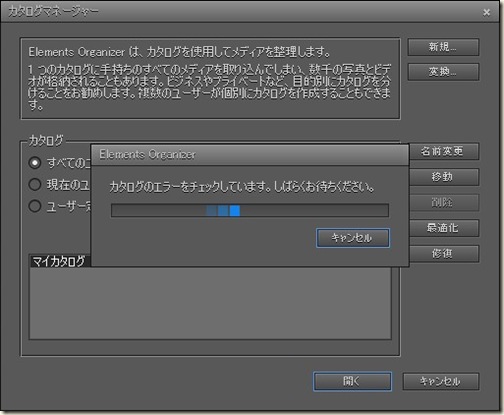This screenshot has height=415, width=504.
Task: Click the 最適化 button
Action: tap(444, 228)
